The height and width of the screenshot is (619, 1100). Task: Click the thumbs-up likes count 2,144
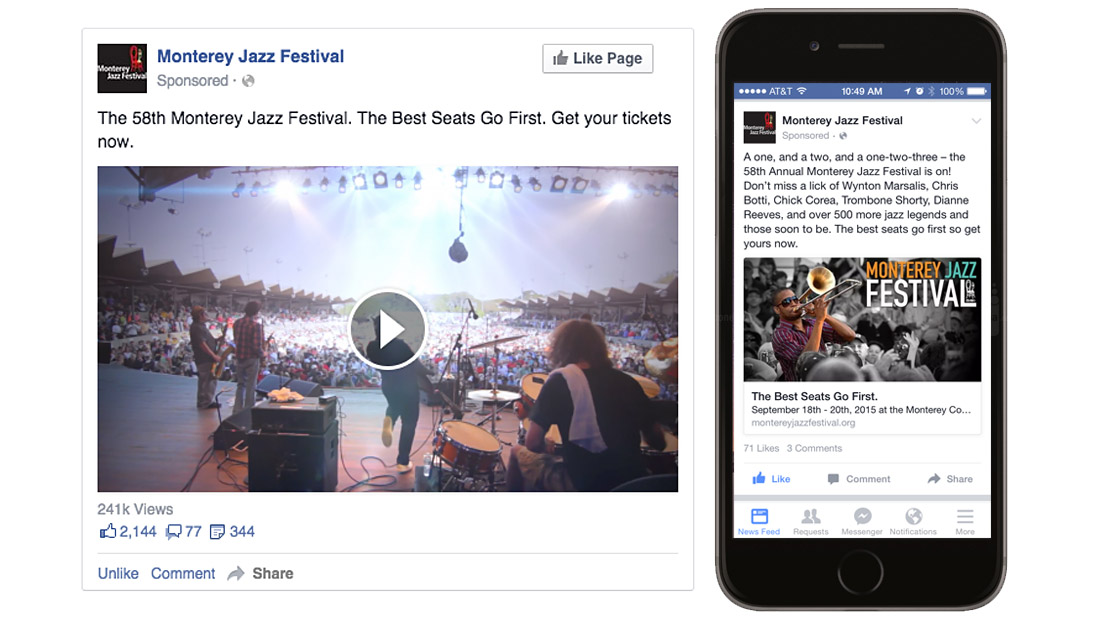128,531
